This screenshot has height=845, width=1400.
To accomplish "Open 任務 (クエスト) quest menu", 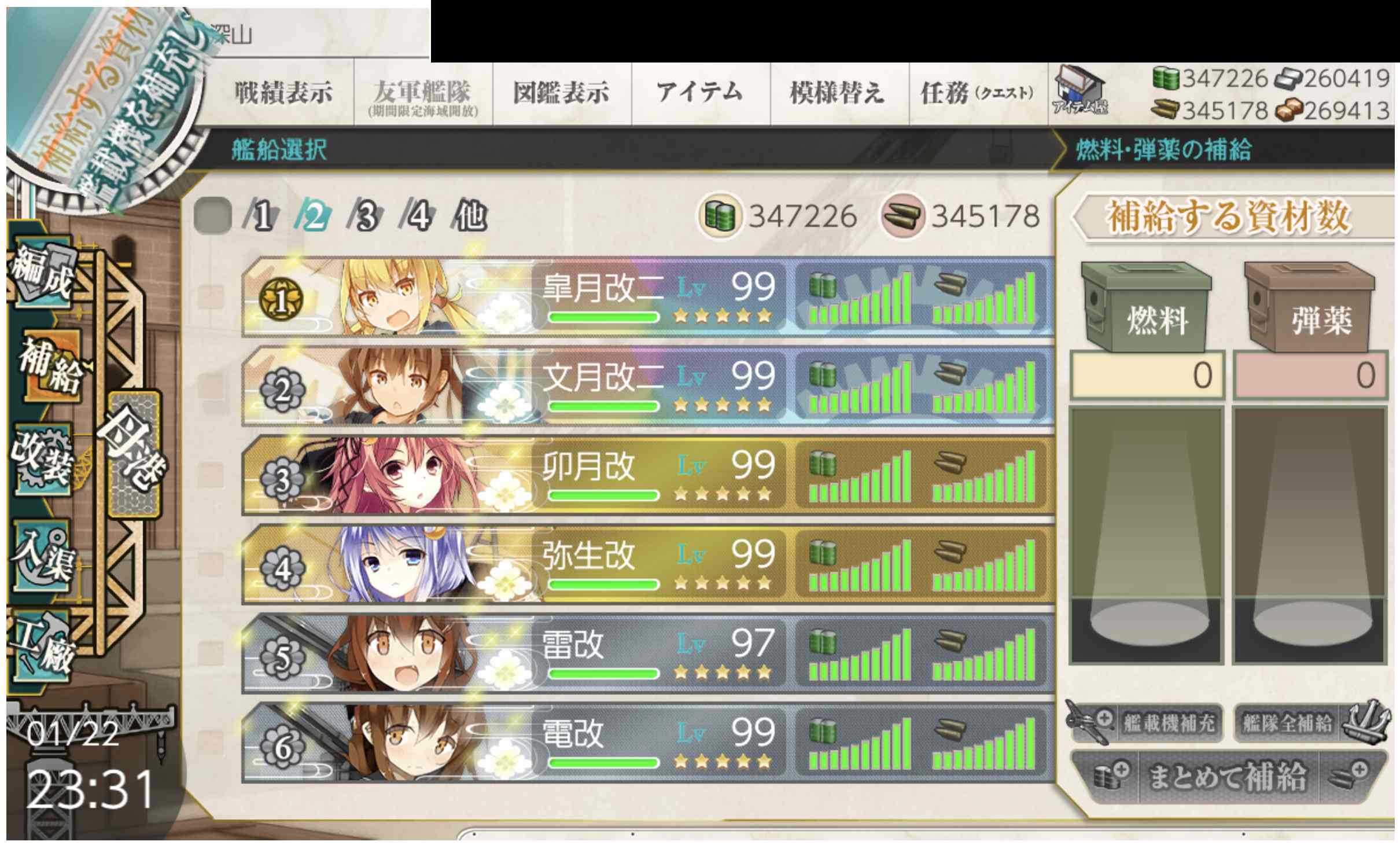I will [x=978, y=93].
